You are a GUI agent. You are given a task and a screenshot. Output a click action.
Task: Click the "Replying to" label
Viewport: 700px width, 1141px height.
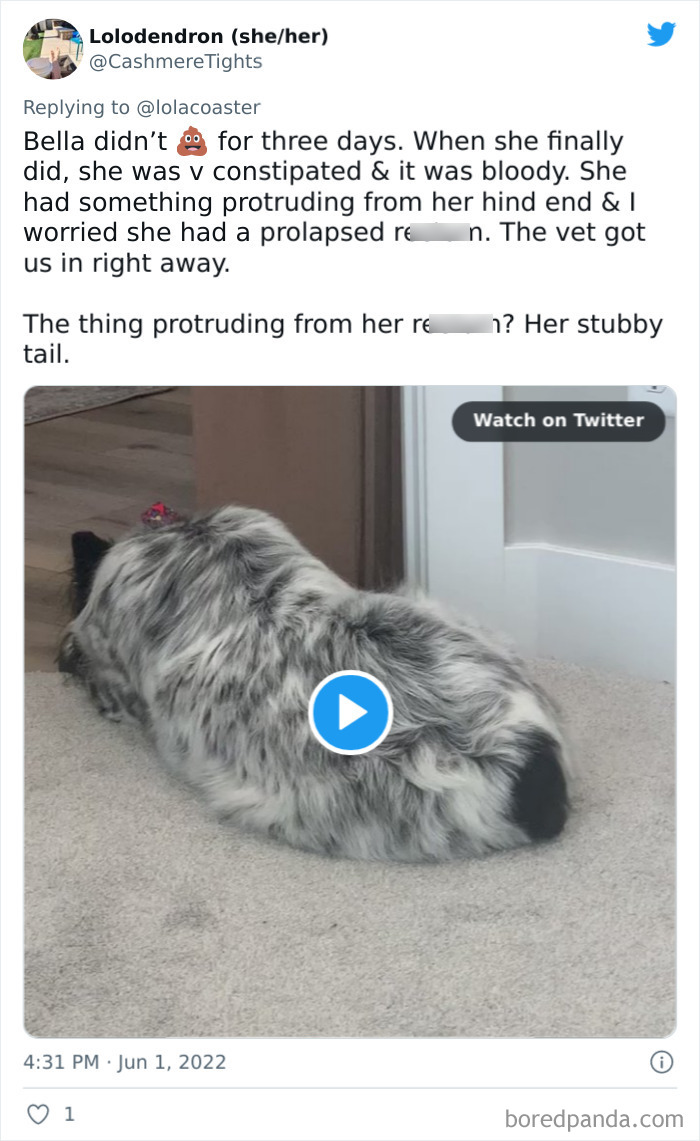(x=76, y=108)
